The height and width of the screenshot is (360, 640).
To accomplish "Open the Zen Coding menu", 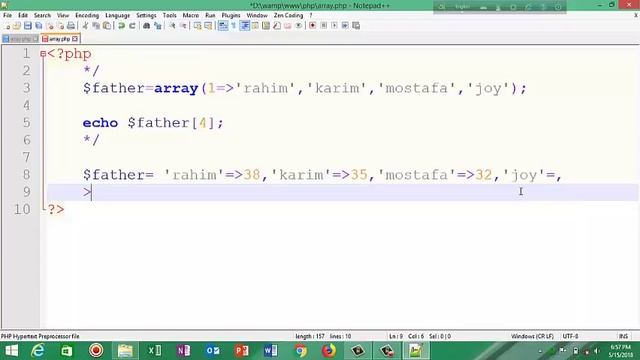I will click(x=288, y=15).
